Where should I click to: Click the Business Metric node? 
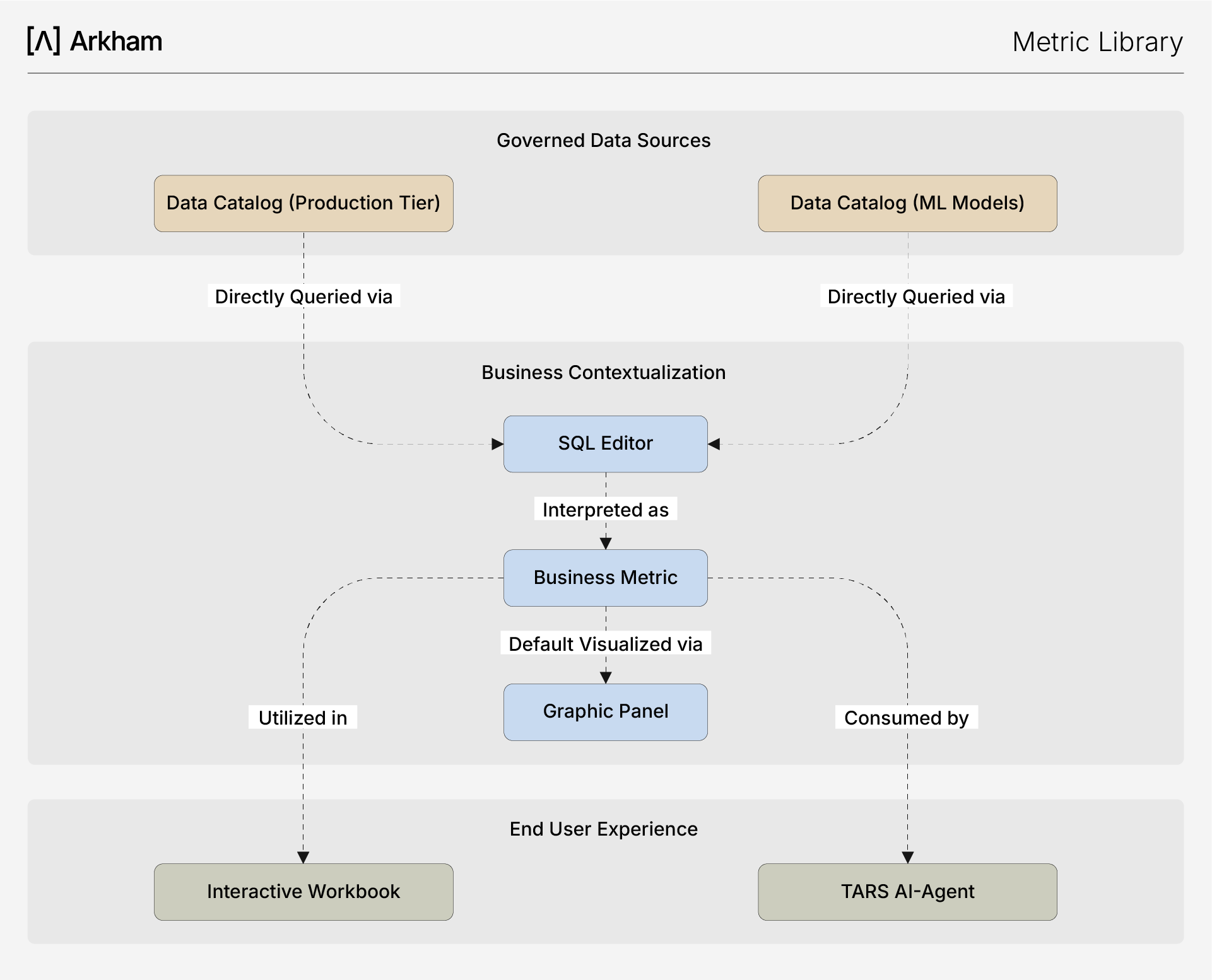605,578
